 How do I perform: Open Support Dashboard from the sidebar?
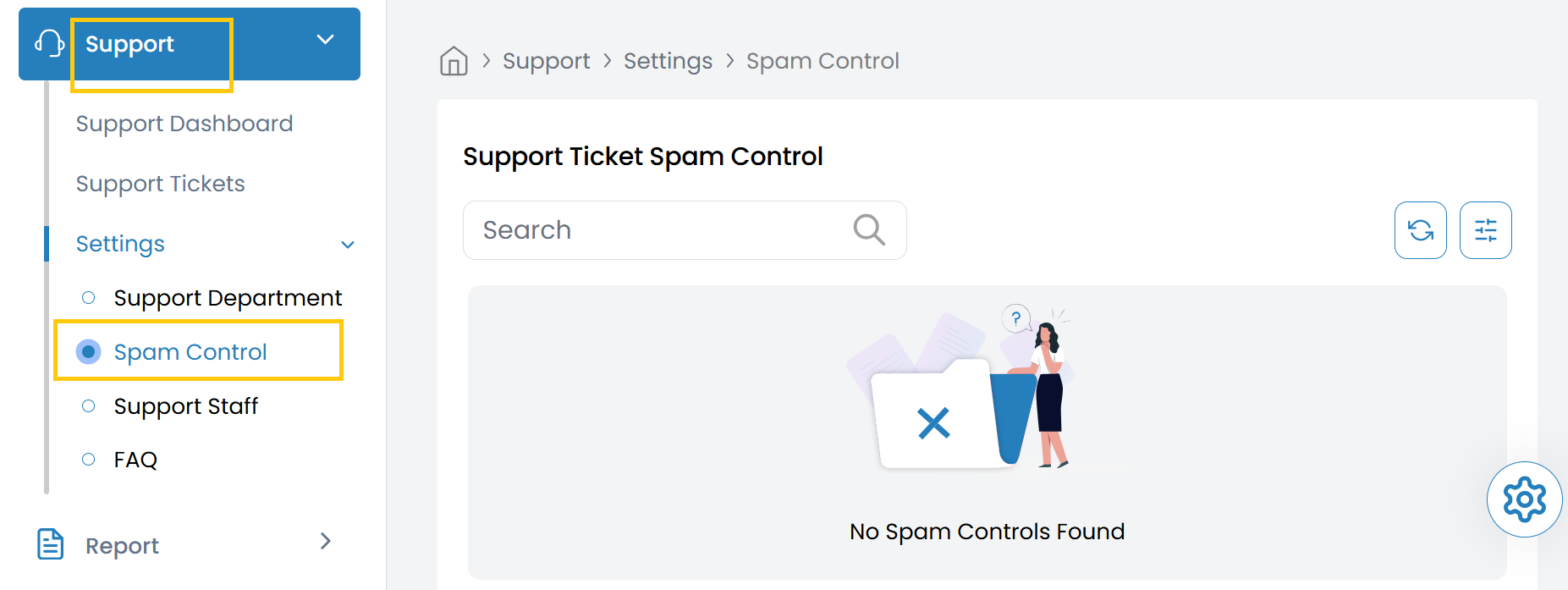184,123
